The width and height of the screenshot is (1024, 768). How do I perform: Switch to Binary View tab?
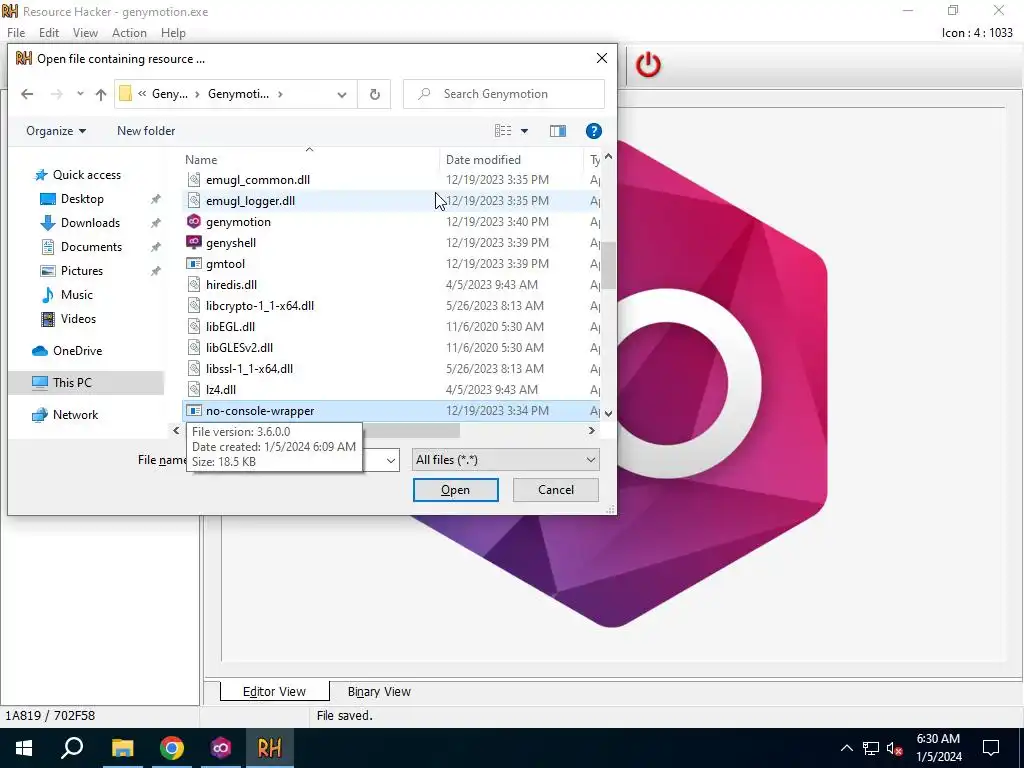coord(379,692)
